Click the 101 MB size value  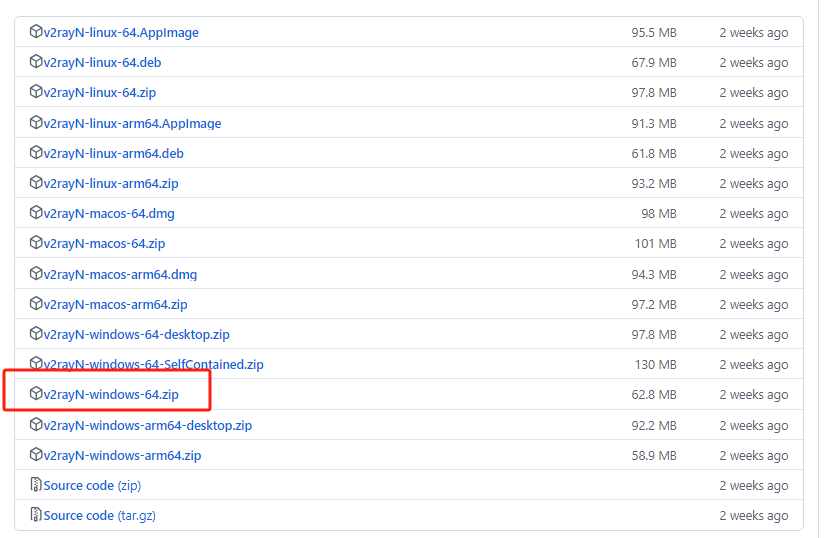(656, 243)
